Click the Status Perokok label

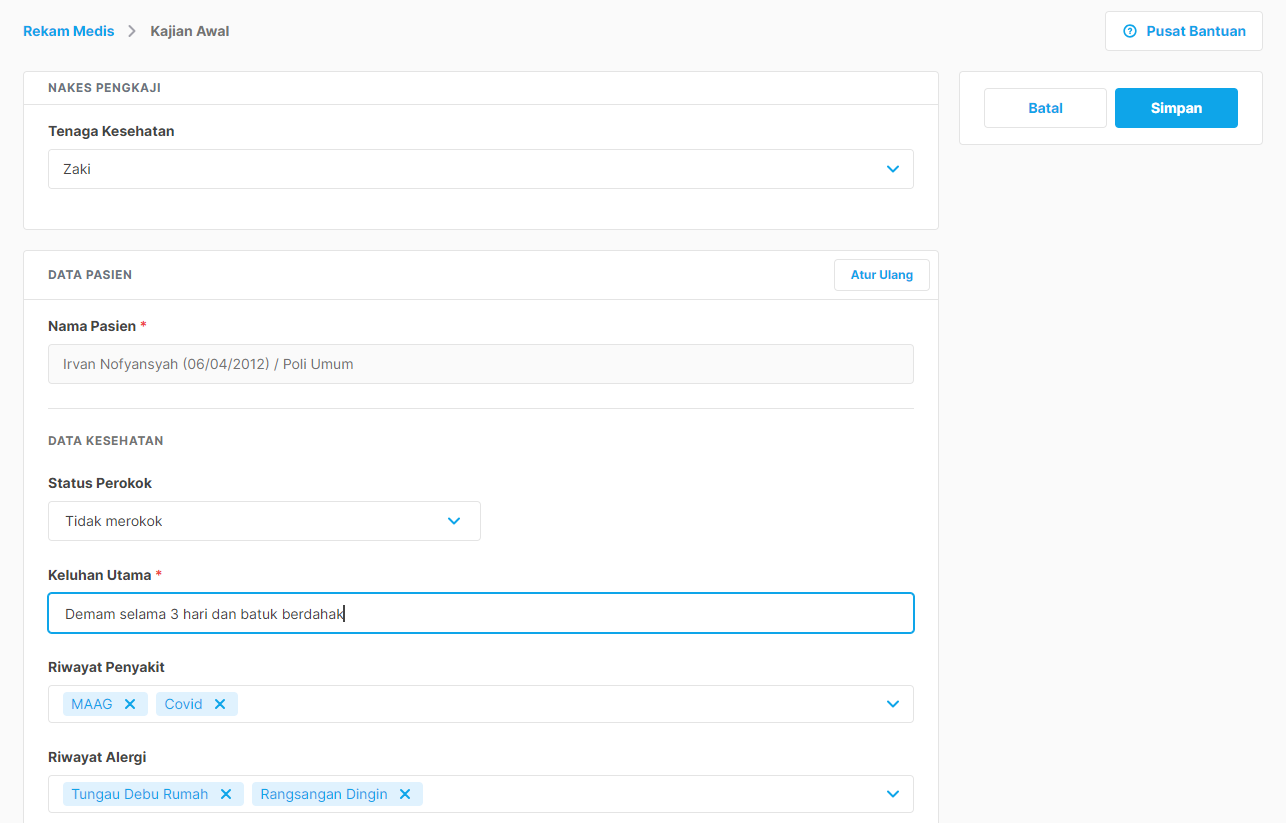pyautogui.click(x=100, y=483)
